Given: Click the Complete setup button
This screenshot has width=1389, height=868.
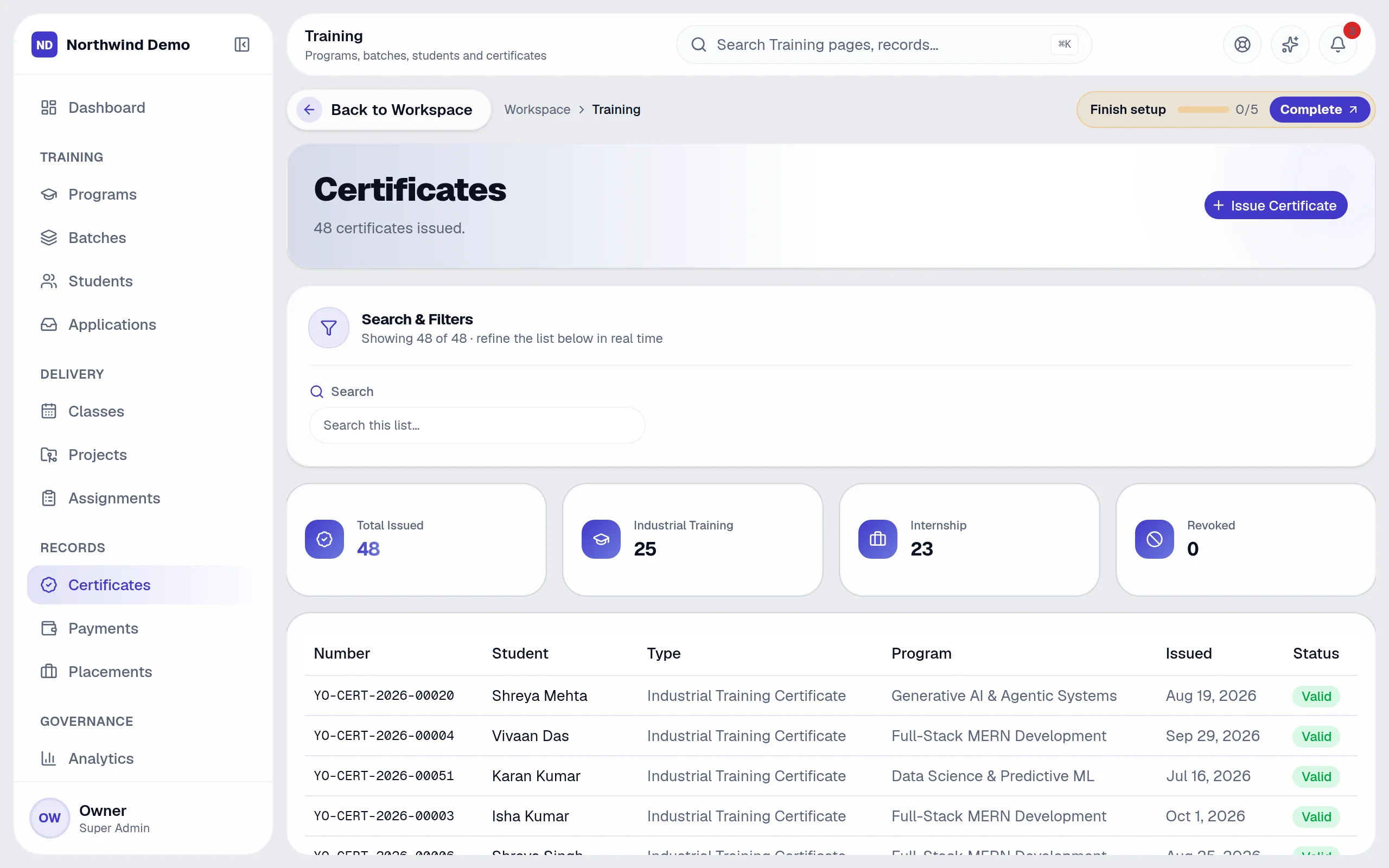Looking at the screenshot, I should tap(1319, 110).
